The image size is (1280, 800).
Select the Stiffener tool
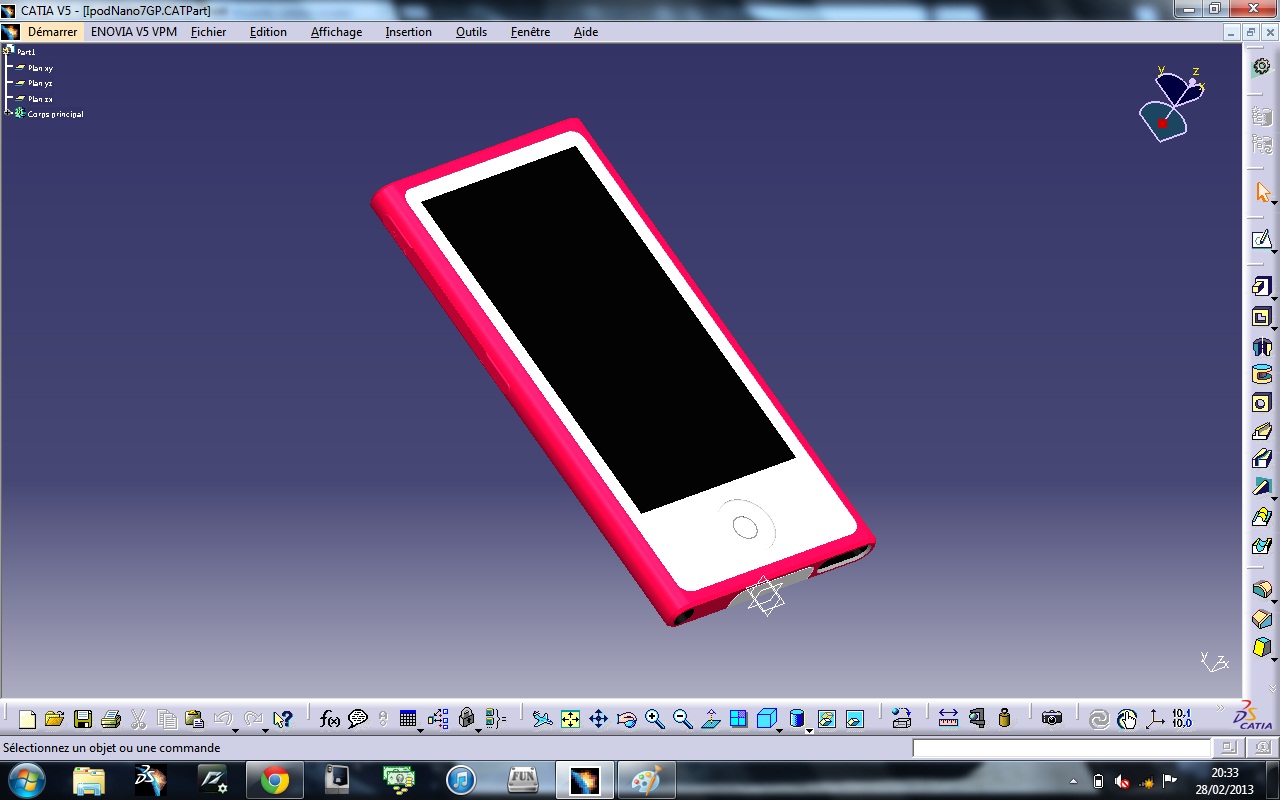pos(1261,488)
